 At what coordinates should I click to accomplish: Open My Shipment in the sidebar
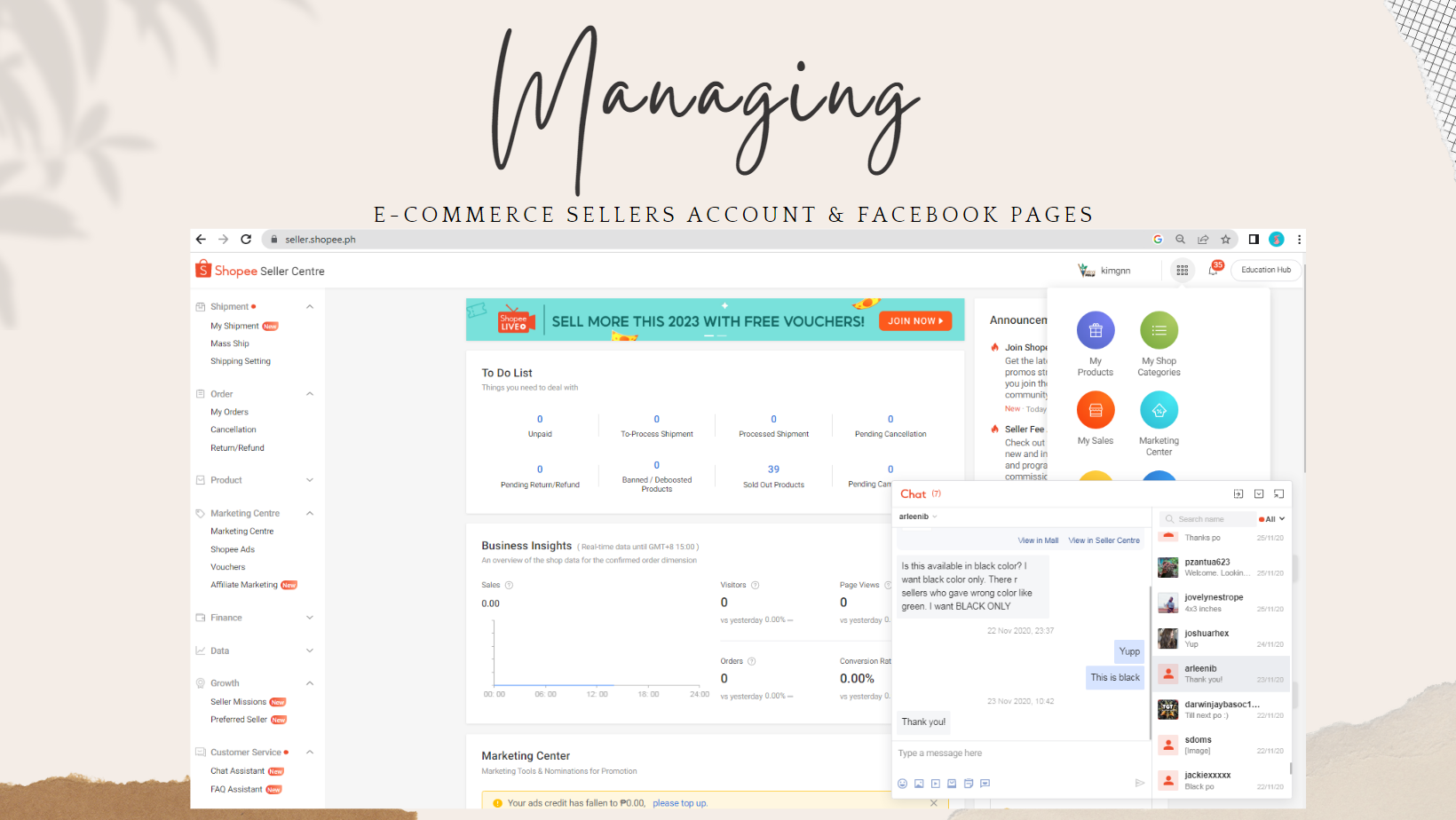tap(234, 326)
